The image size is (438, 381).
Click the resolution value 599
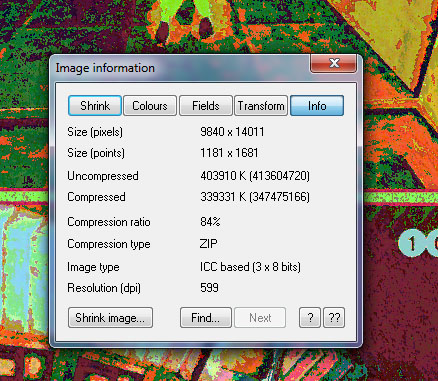(209, 288)
